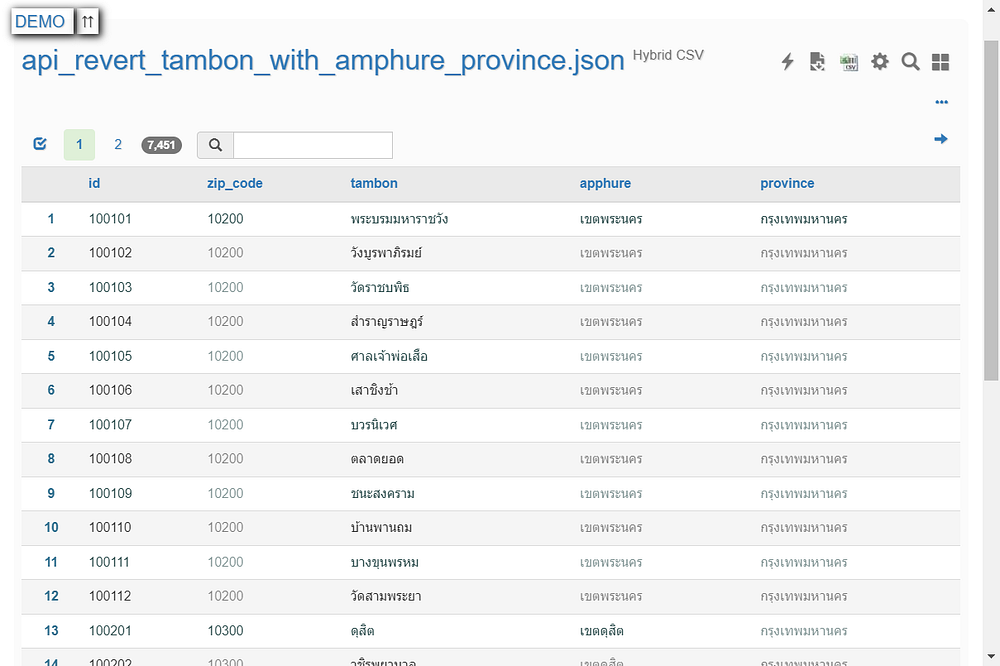Screen dimensions: 1000x666
Task: Click inside the table search input field
Action: pos(312,145)
